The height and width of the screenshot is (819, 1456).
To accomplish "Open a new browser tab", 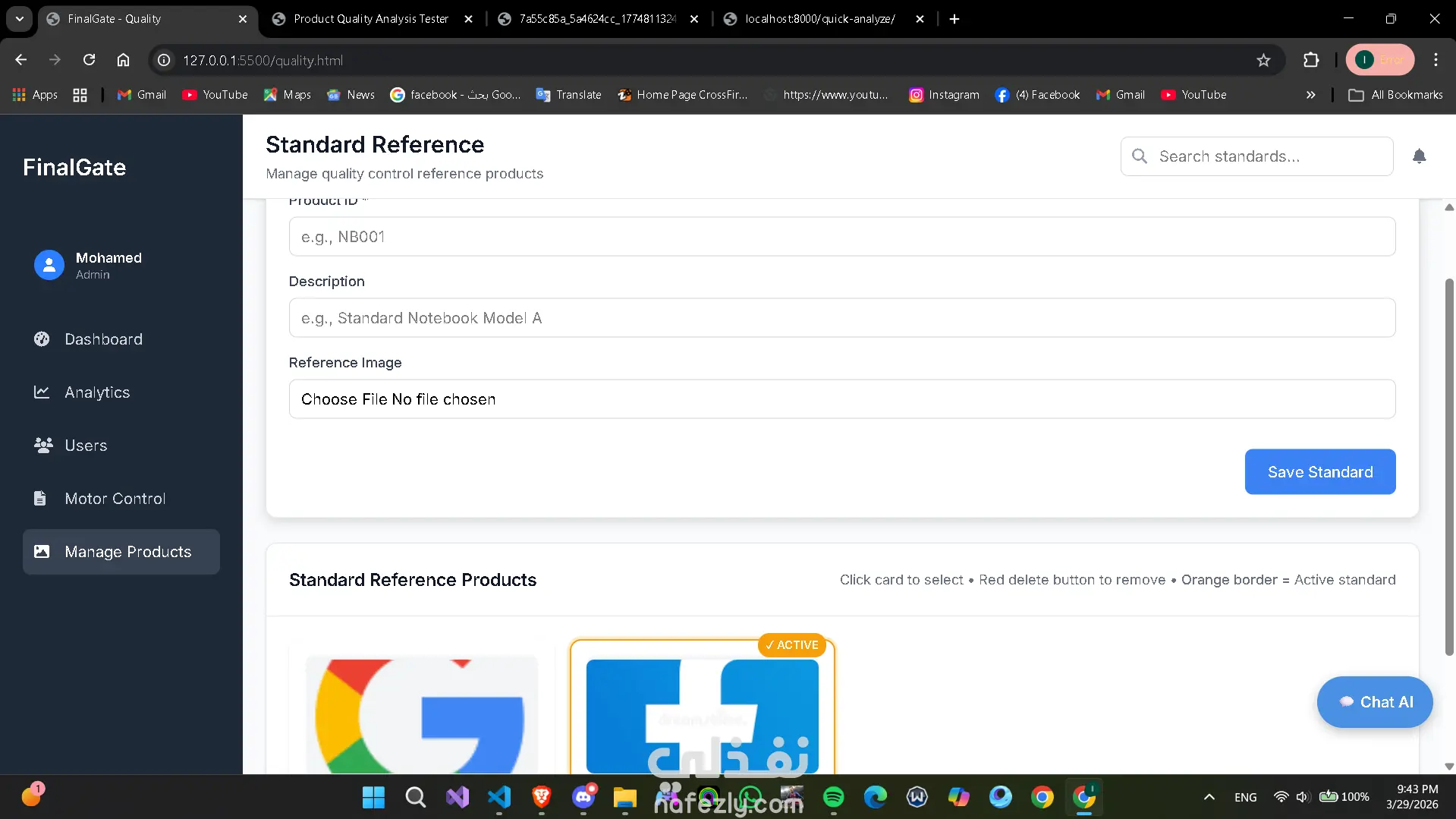I will pyautogui.click(x=954, y=19).
